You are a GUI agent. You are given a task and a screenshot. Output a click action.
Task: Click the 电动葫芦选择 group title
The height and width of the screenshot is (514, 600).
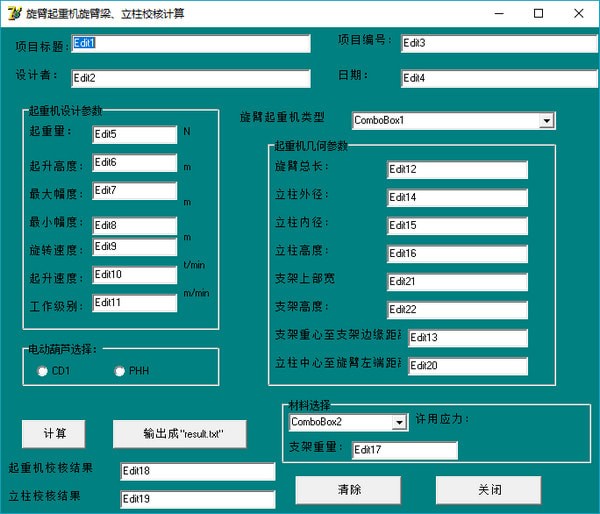(x=63, y=349)
